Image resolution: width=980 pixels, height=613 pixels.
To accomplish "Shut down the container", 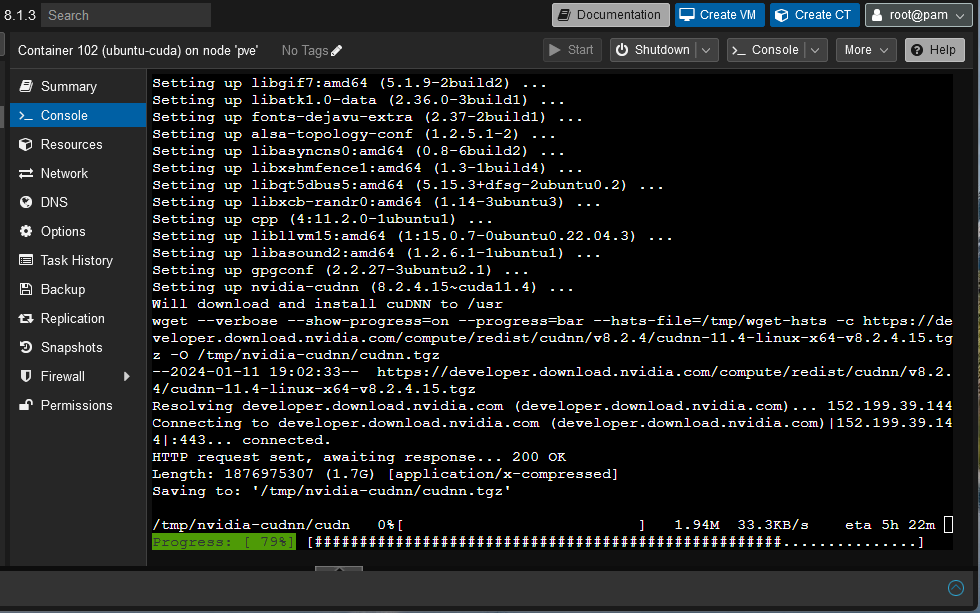I will click(x=652, y=50).
